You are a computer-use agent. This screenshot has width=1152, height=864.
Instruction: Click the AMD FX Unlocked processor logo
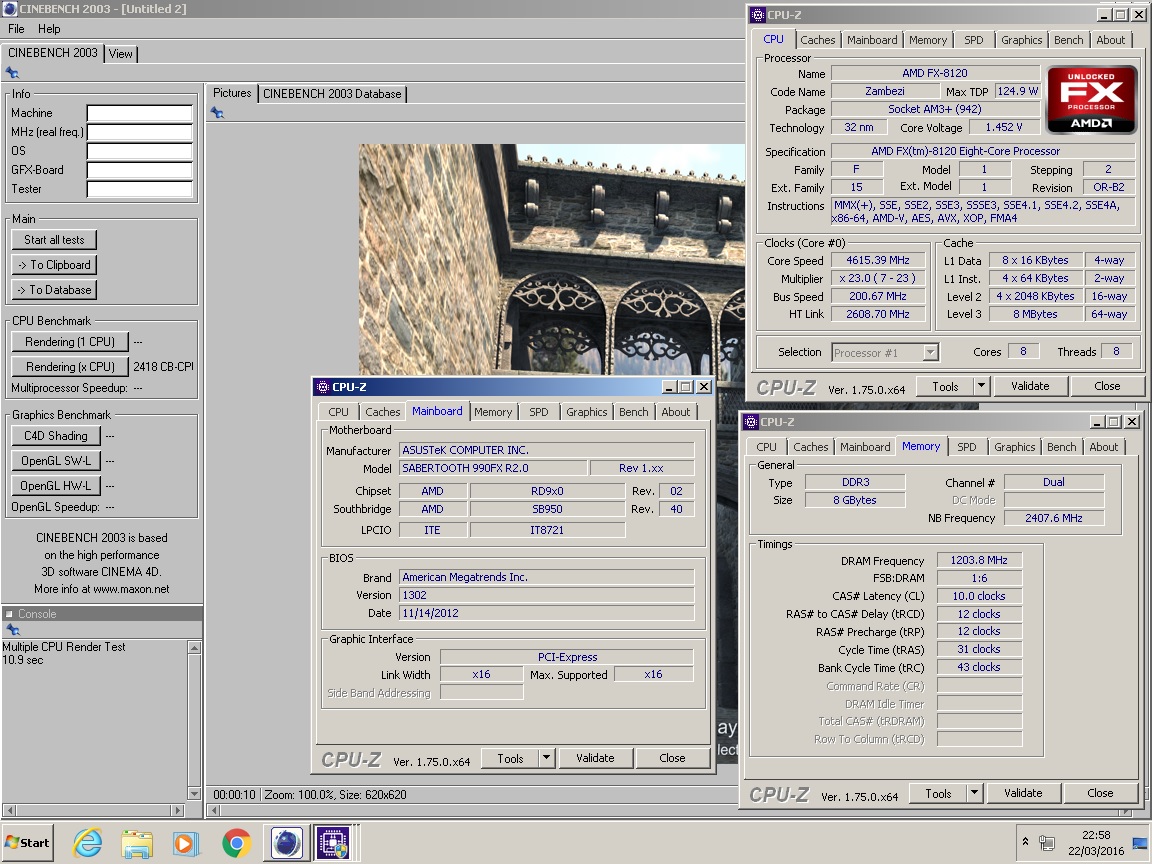[1092, 100]
